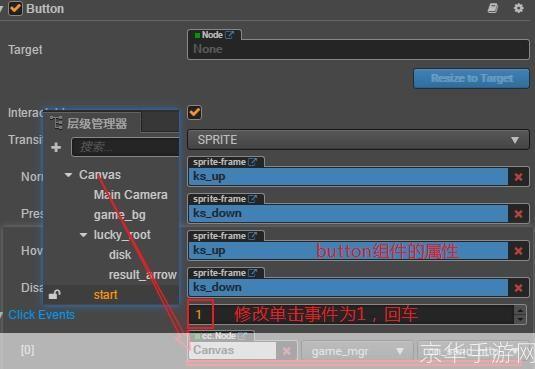The image size is (535, 369).
Task: Collapse the Canvas tree node
Action: point(68,175)
